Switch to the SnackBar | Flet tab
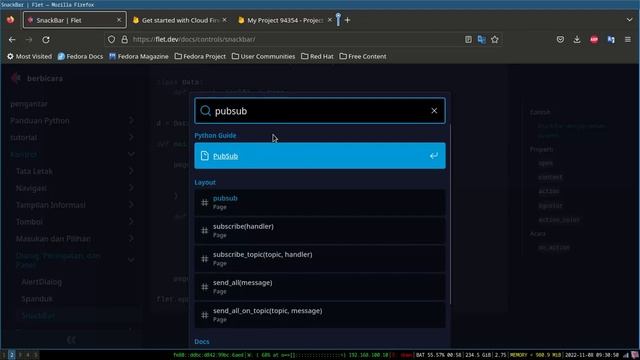The height and width of the screenshot is (360, 640). coord(74,20)
